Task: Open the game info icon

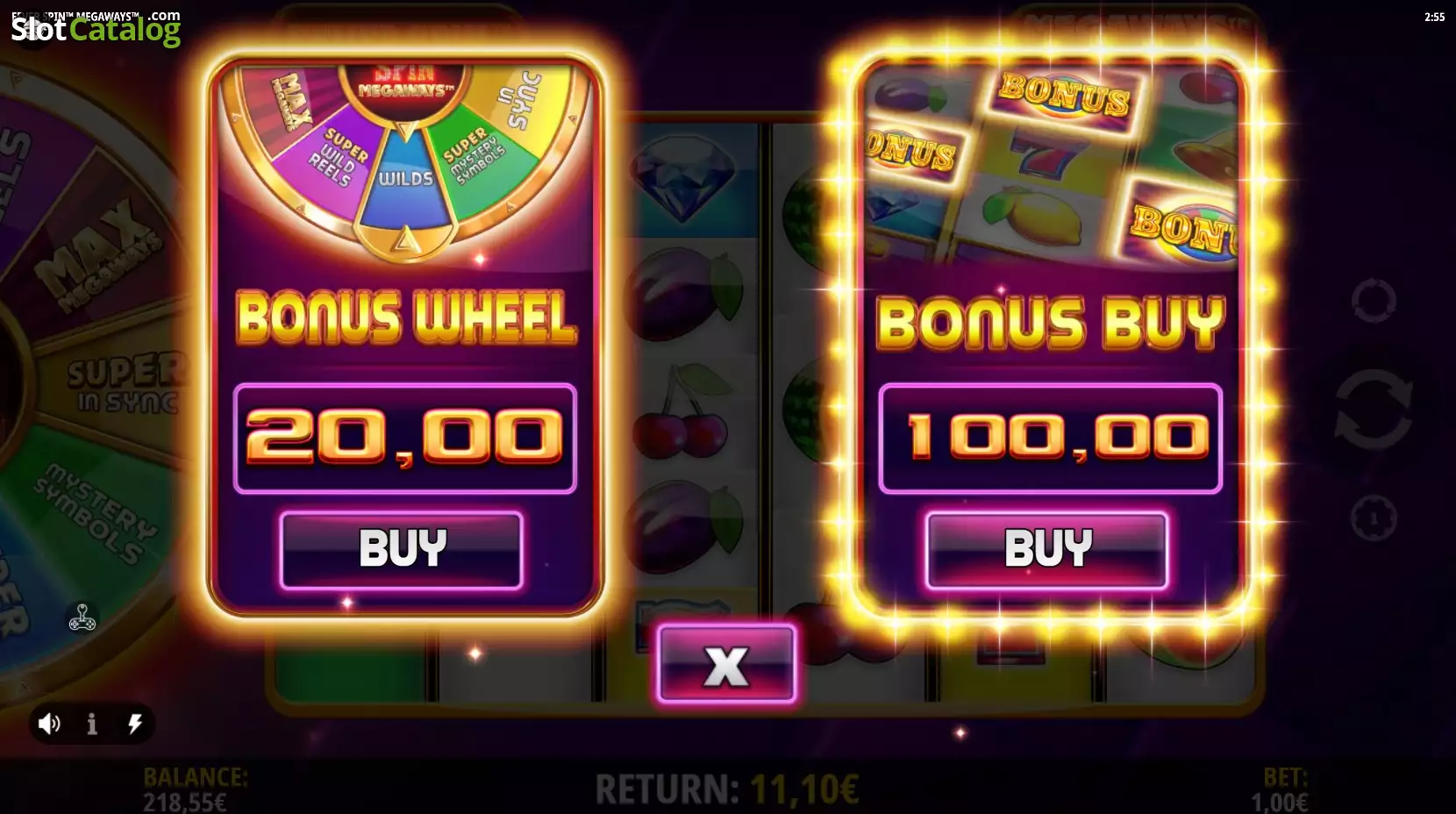Action: tap(92, 724)
